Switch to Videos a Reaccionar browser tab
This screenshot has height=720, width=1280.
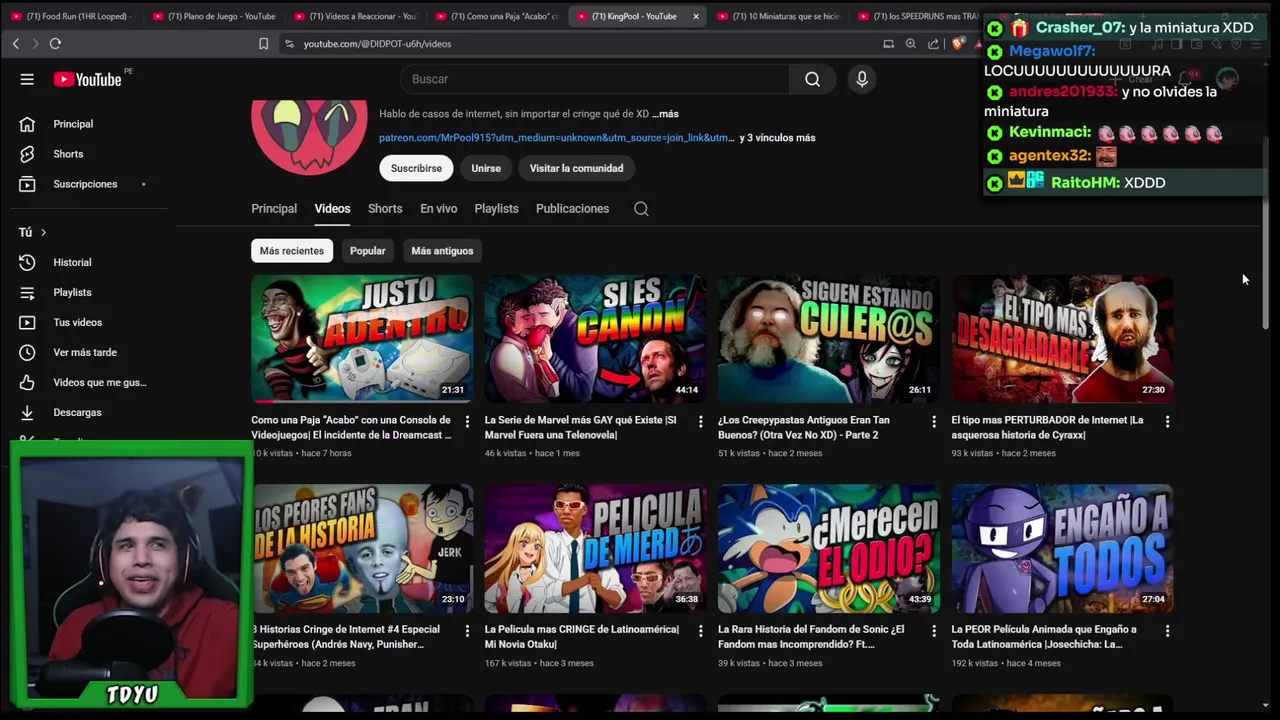tap(355, 16)
